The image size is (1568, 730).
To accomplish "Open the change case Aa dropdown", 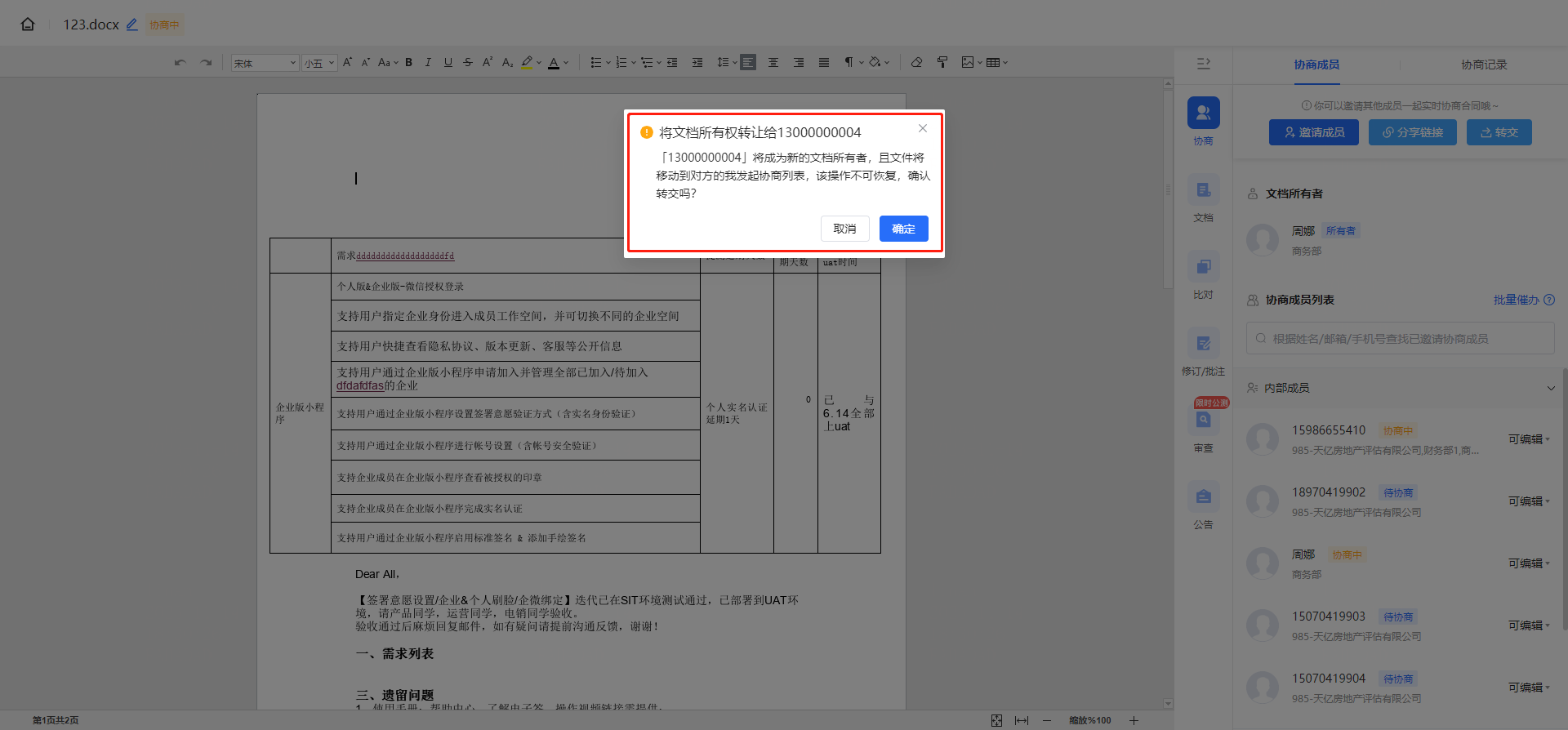I will pos(387,62).
